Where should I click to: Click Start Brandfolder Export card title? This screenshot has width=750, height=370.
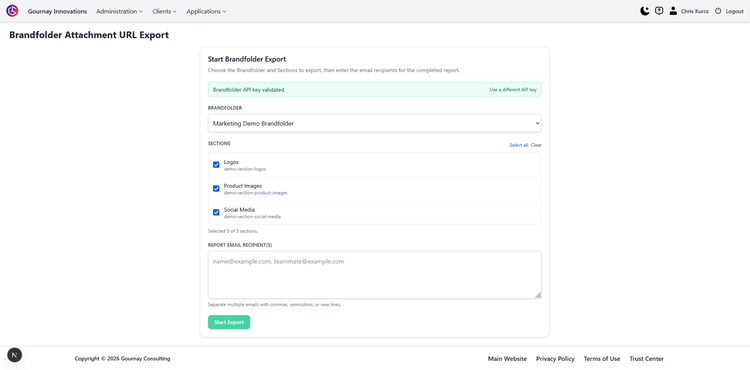[x=247, y=59]
